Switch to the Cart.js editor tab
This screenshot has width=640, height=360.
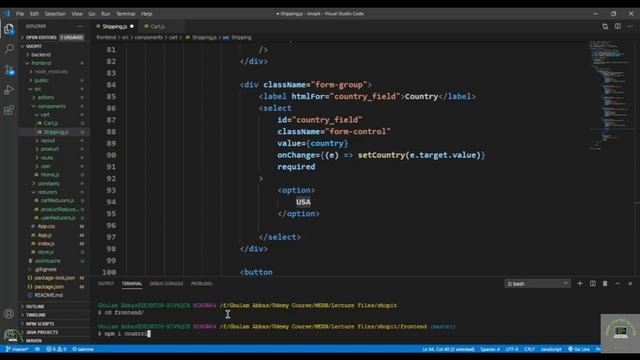158,26
